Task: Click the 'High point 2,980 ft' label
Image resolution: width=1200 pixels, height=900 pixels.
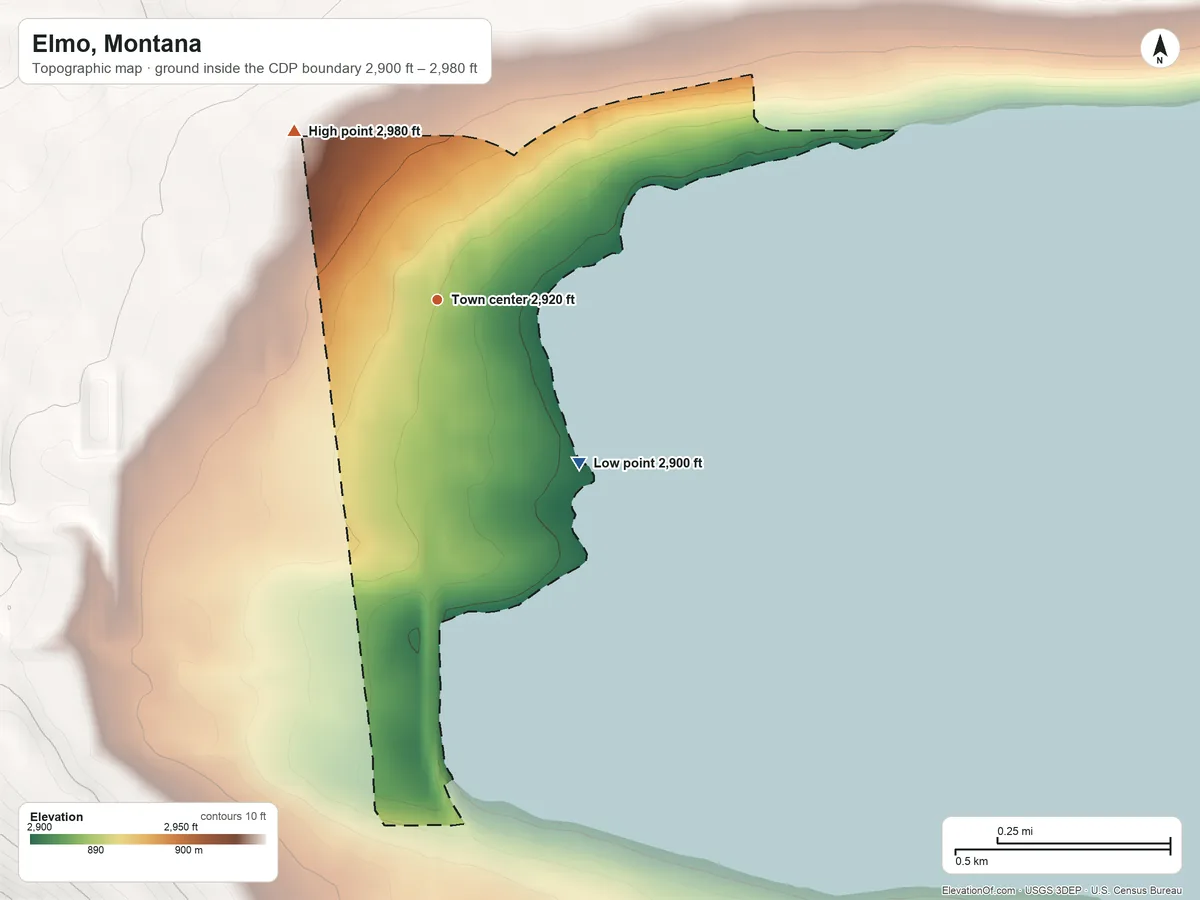Action: (365, 131)
